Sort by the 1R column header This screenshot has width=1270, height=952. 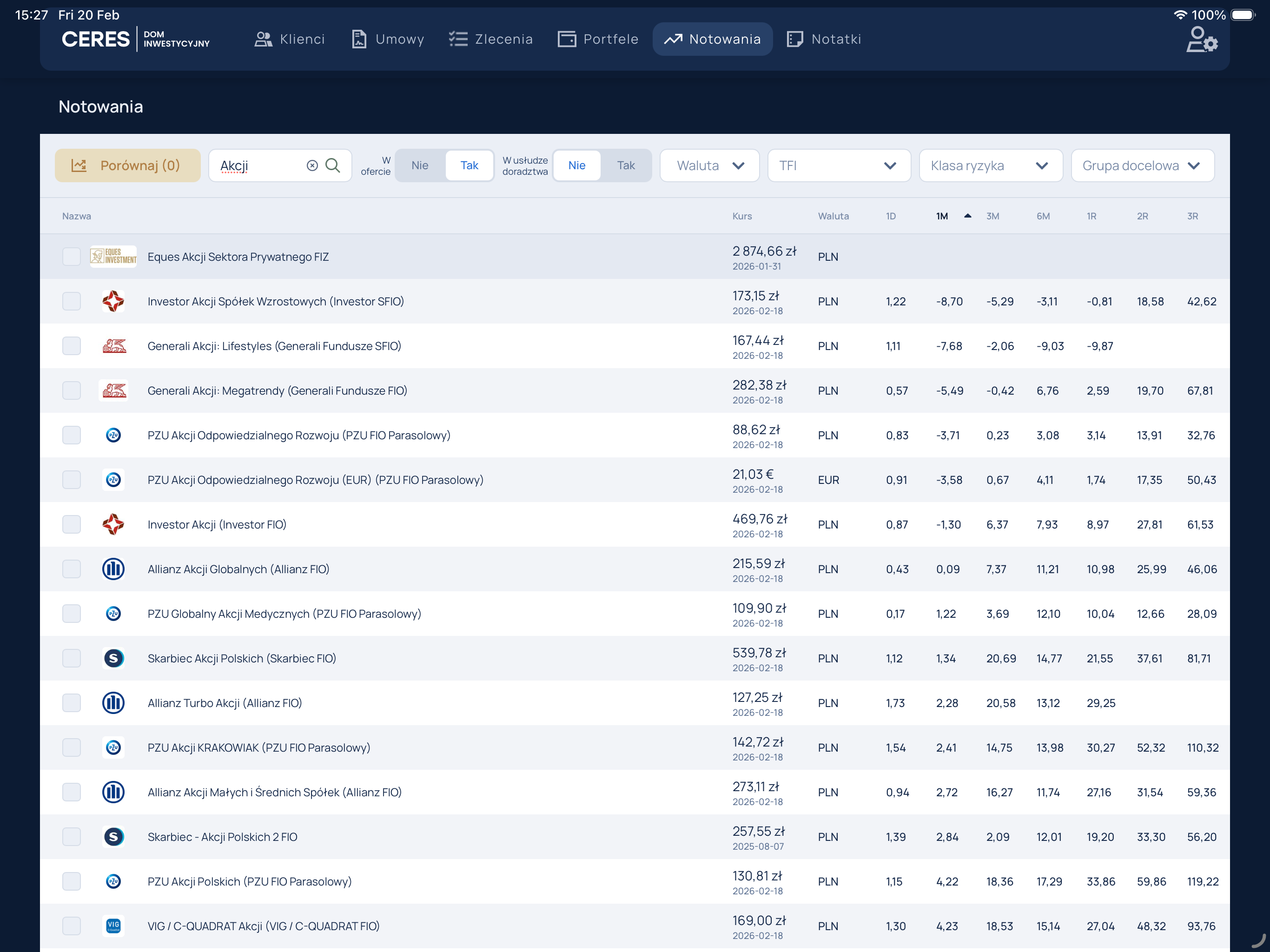pos(1091,217)
